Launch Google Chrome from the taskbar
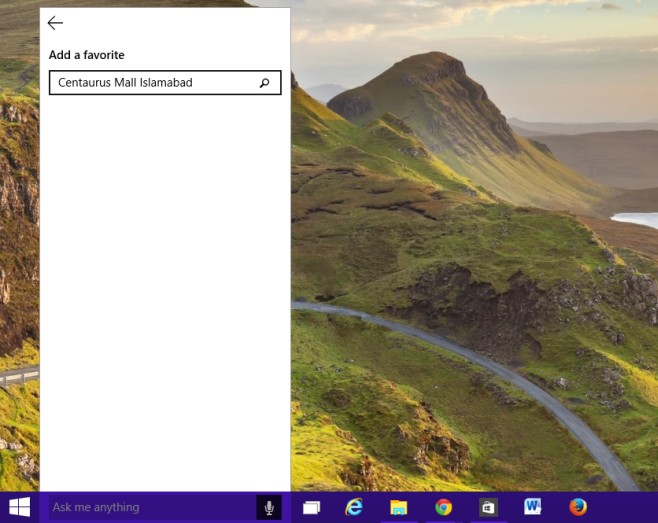 pyautogui.click(x=444, y=507)
